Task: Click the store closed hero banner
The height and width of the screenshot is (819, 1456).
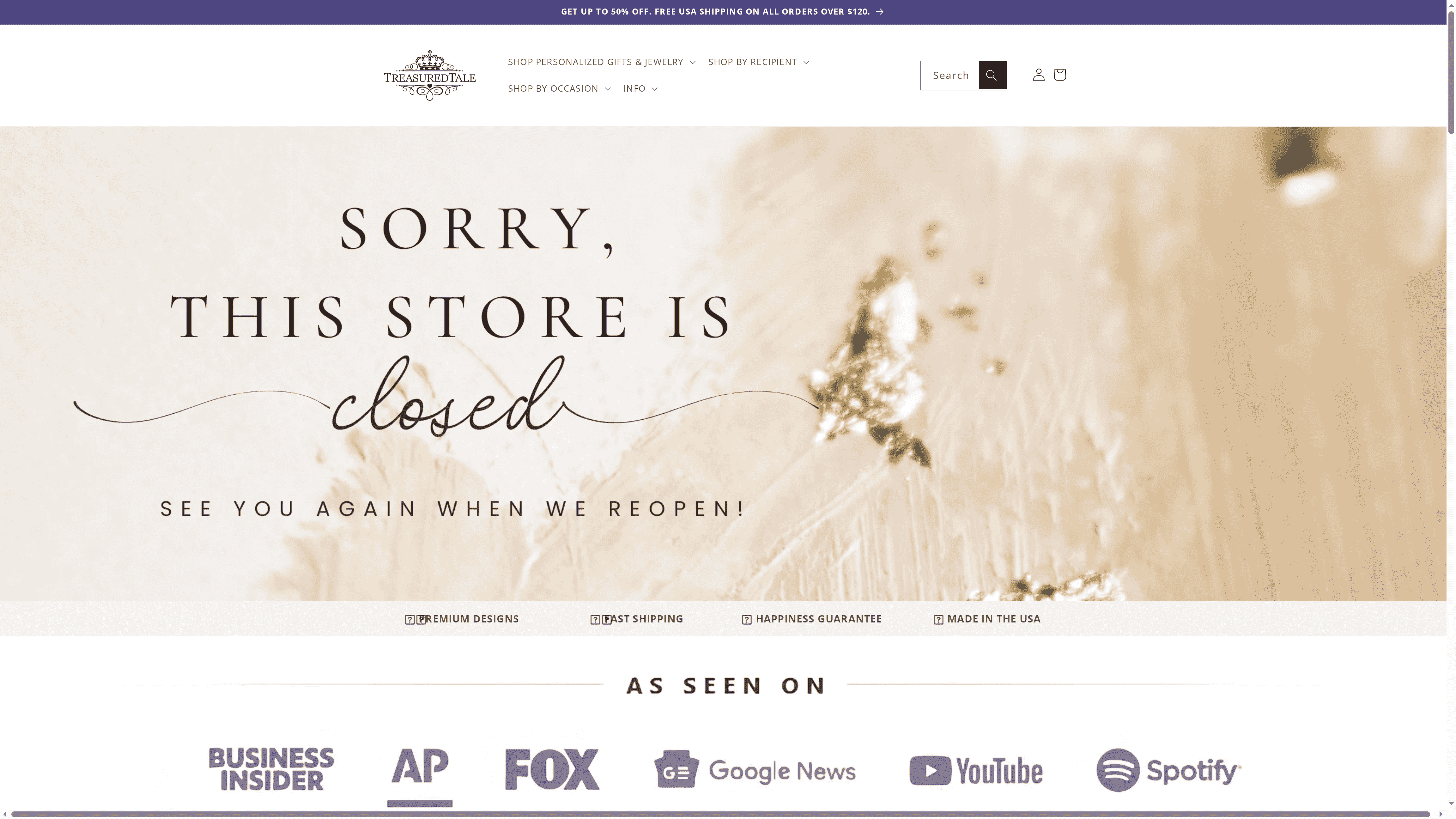Action: click(x=723, y=363)
